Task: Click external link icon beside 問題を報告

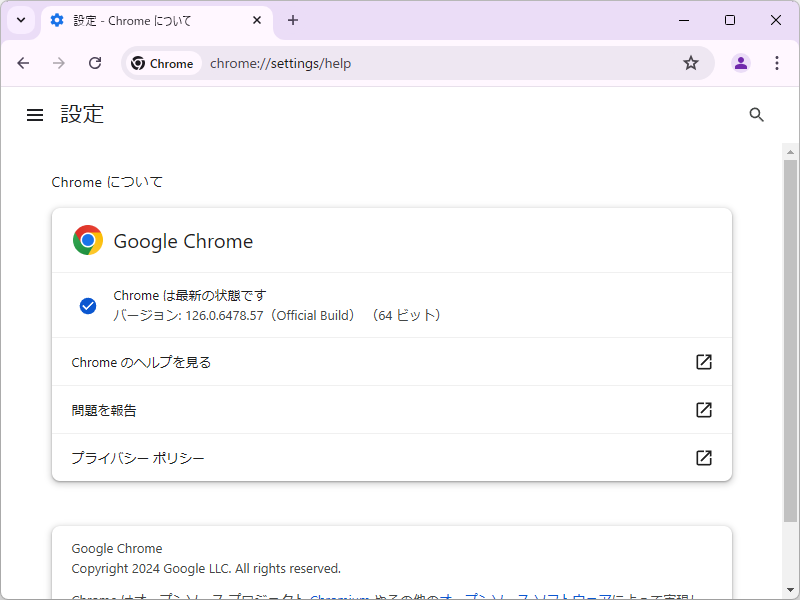Action: [704, 410]
